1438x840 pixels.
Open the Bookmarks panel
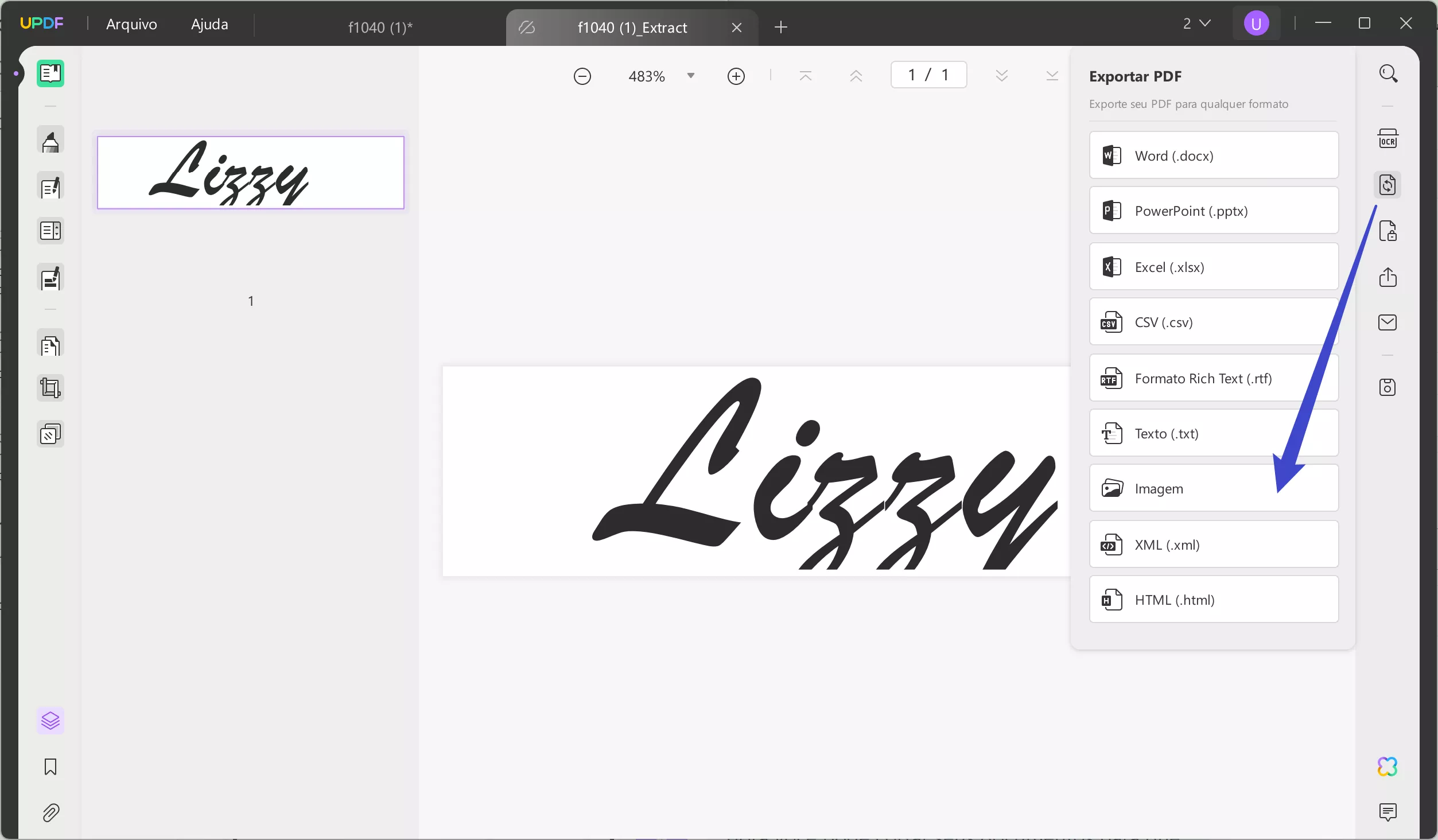click(50, 767)
